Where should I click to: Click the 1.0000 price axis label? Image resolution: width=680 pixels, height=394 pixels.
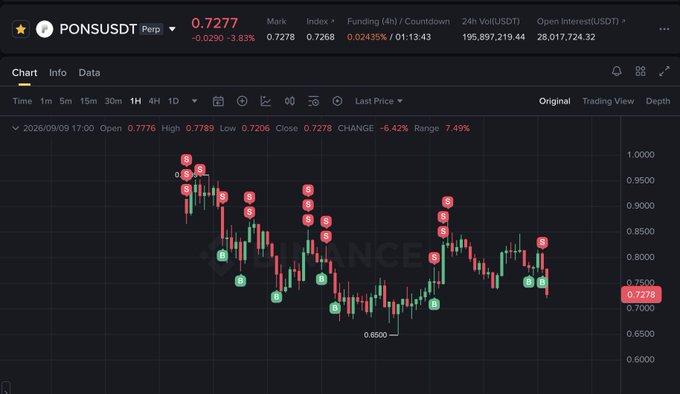pyautogui.click(x=641, y=155)
